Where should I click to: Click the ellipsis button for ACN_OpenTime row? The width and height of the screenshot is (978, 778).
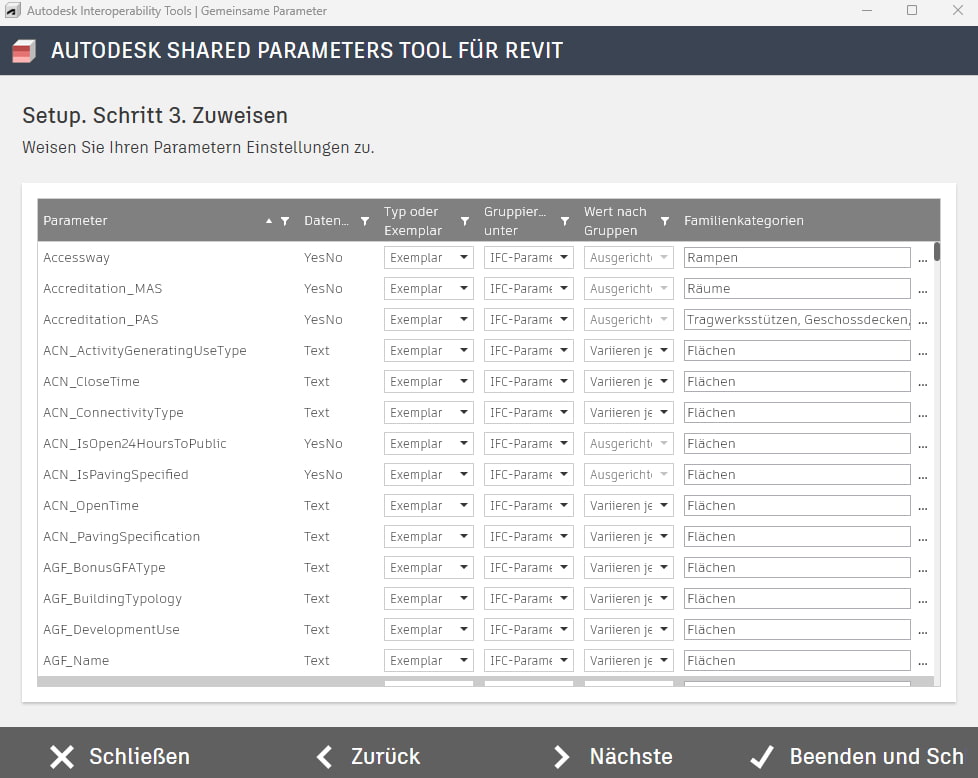923,508
